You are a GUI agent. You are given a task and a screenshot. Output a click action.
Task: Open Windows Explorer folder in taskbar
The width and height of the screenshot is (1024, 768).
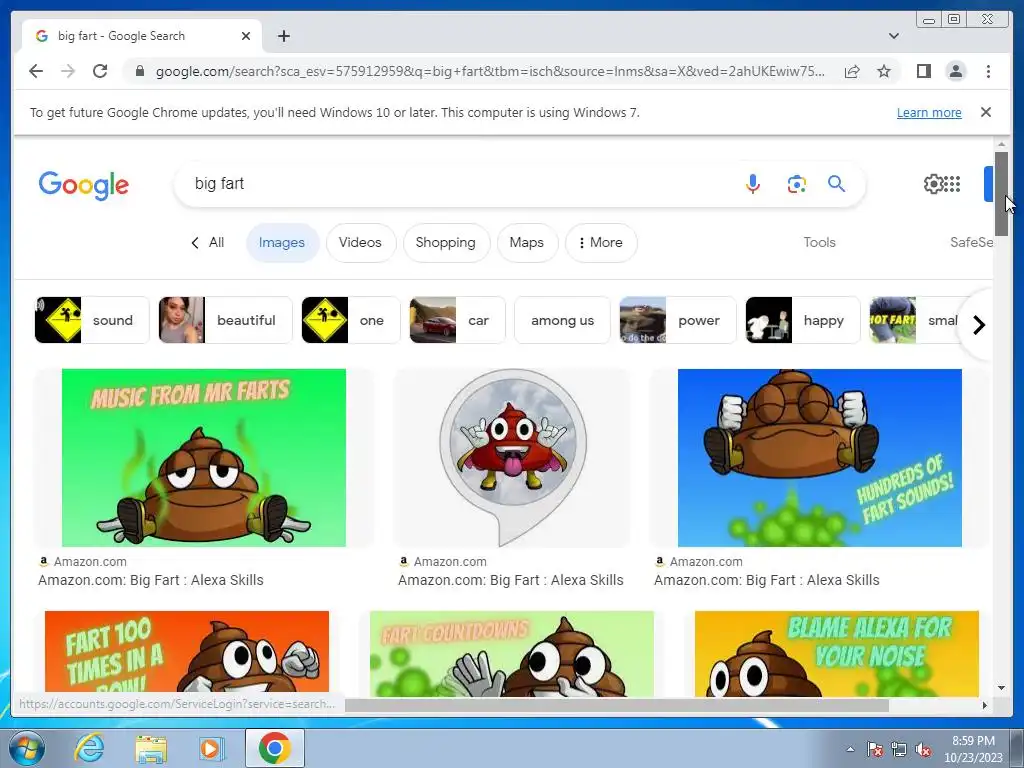(x=151, y=748)
